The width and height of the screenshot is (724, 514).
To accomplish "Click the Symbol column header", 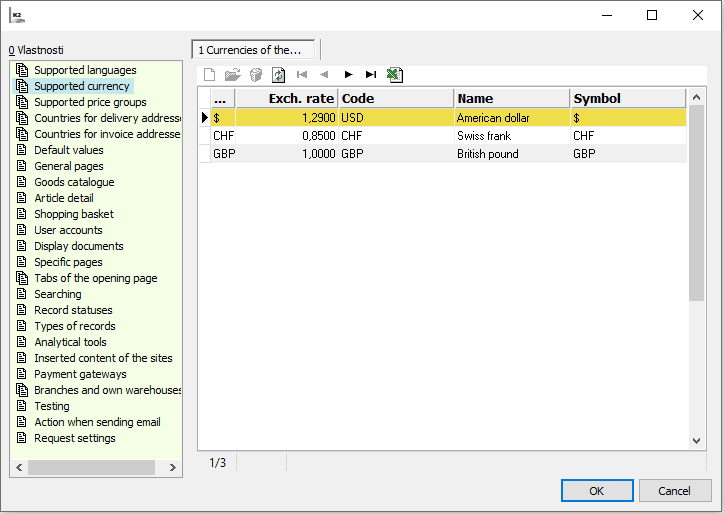I will [x=628, y=98].
